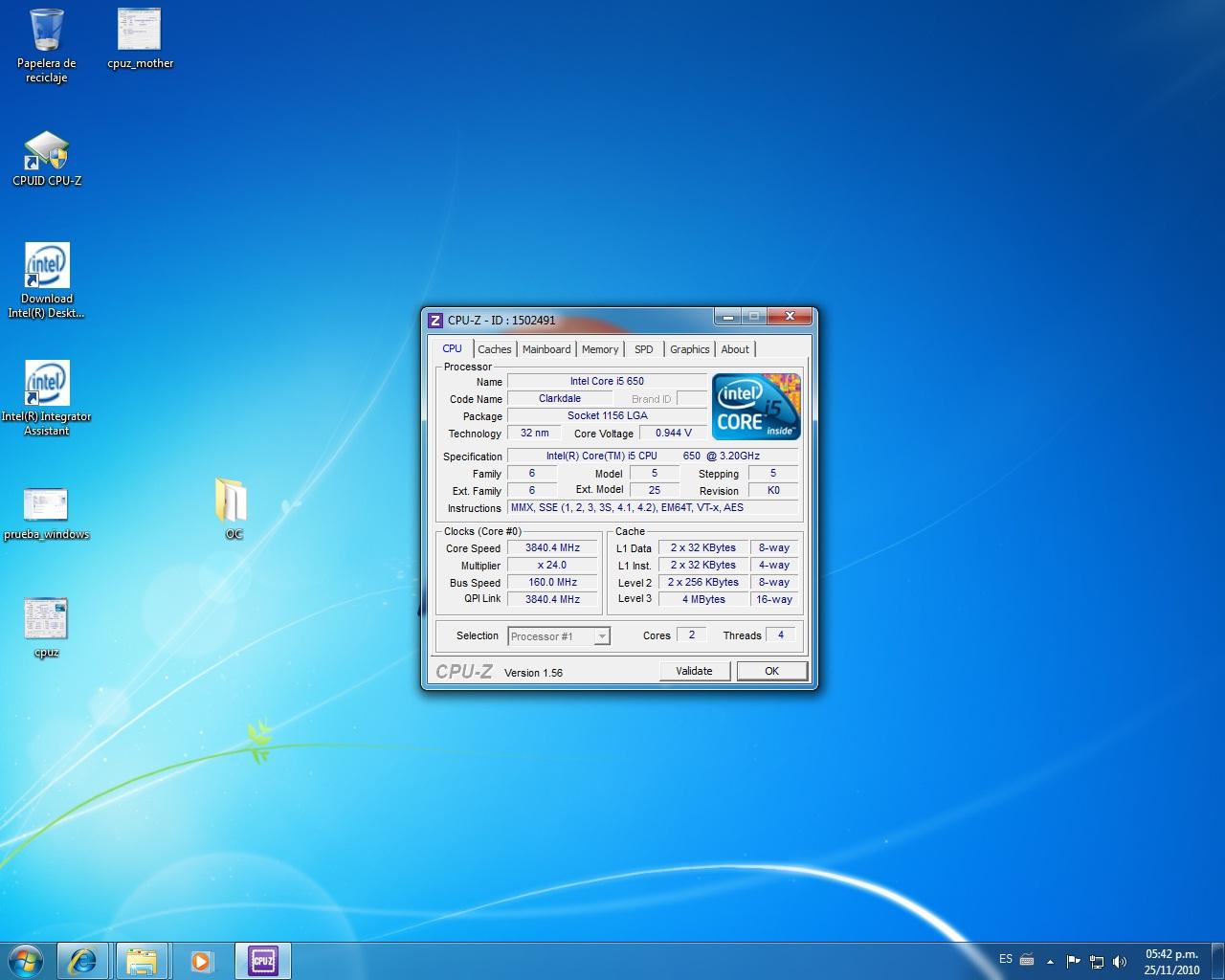This screenshot has height=980, width=1225.
Task: Switch to the Graphics tab
Action: (x=690, y=349)
